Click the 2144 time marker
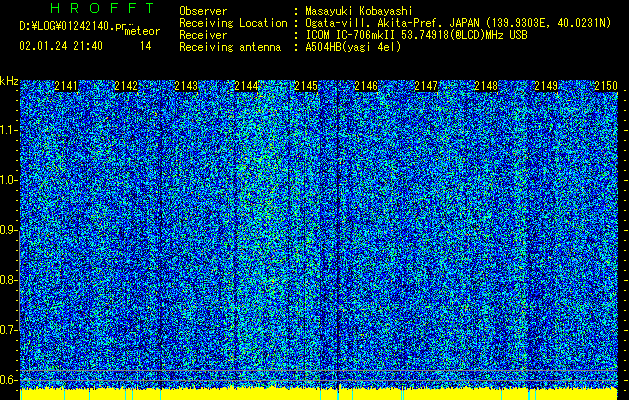 pyautogui.click(x=246, y=86)
